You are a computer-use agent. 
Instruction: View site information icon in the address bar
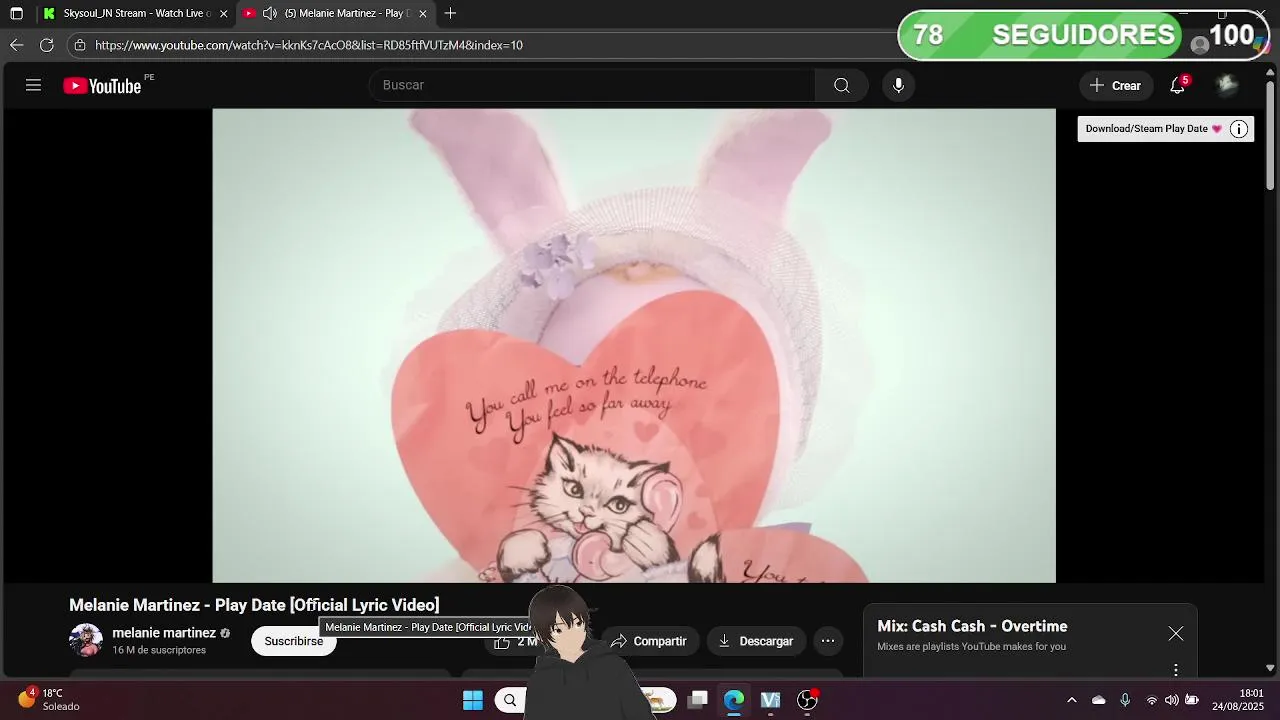pyautogui.click(x=80, y=45)
